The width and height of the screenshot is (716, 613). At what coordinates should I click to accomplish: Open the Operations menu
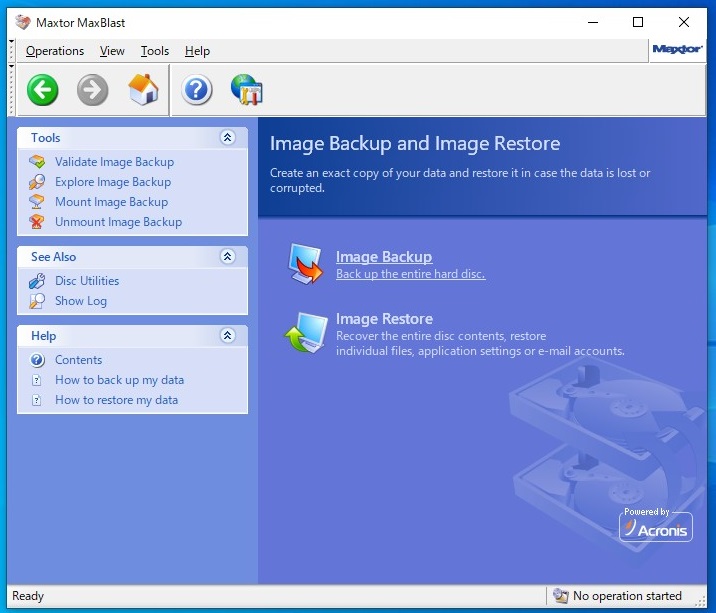click(55, 51)
